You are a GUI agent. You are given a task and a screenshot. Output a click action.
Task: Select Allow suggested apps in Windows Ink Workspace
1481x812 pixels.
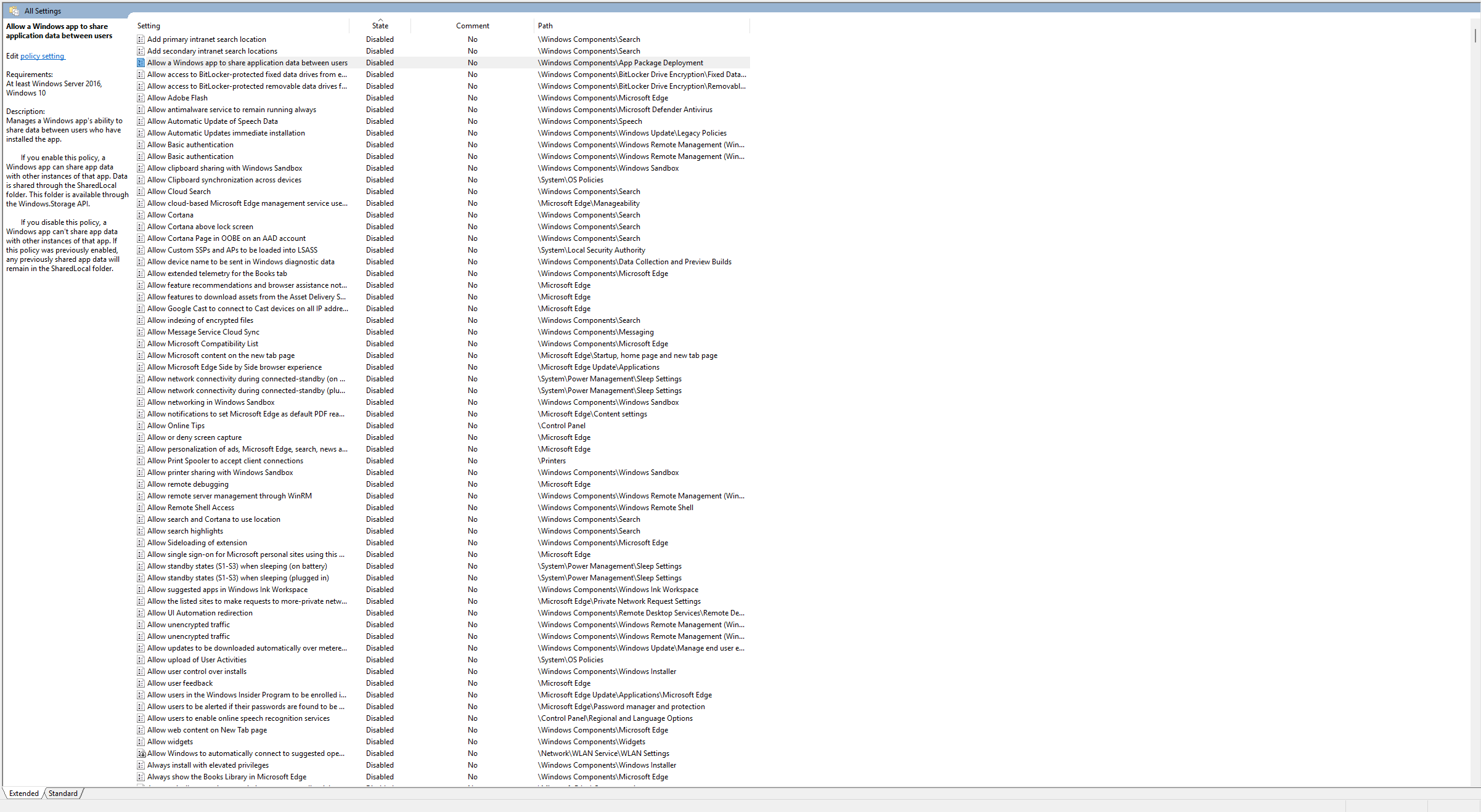[227, 590]
